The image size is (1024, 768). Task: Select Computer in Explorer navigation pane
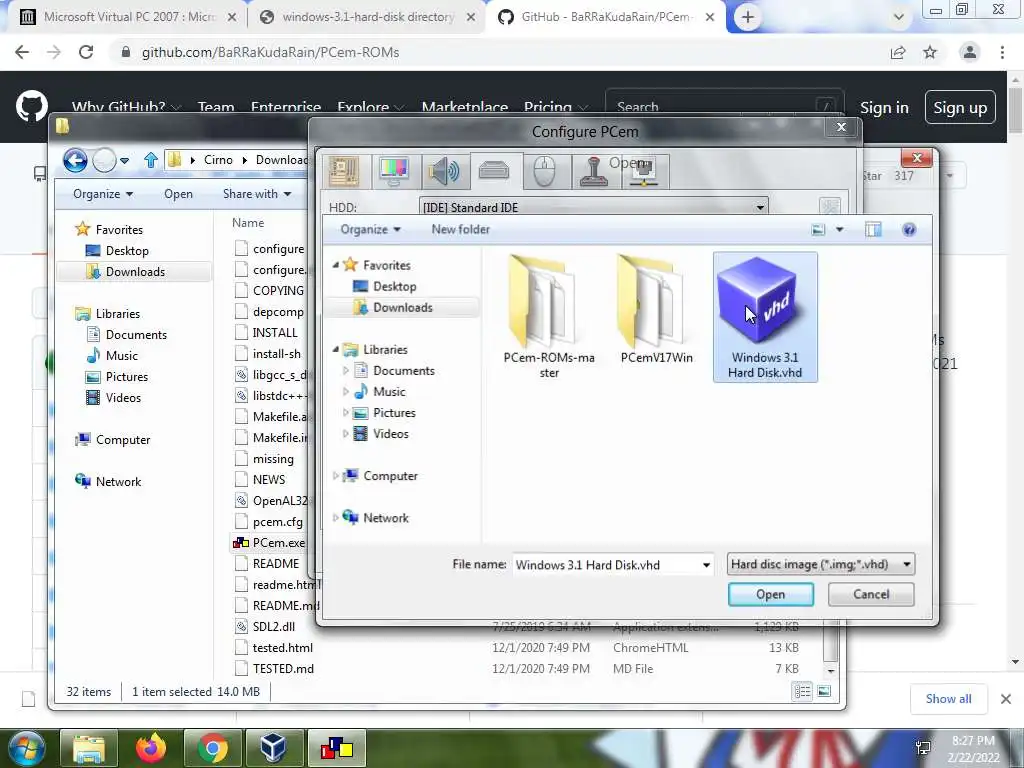pos(122,440)
